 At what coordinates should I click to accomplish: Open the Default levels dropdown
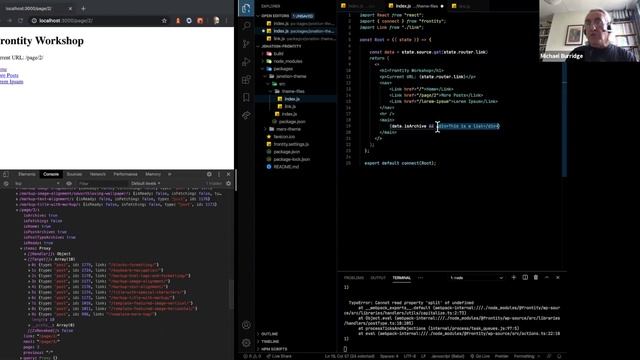tap(146, 184)
